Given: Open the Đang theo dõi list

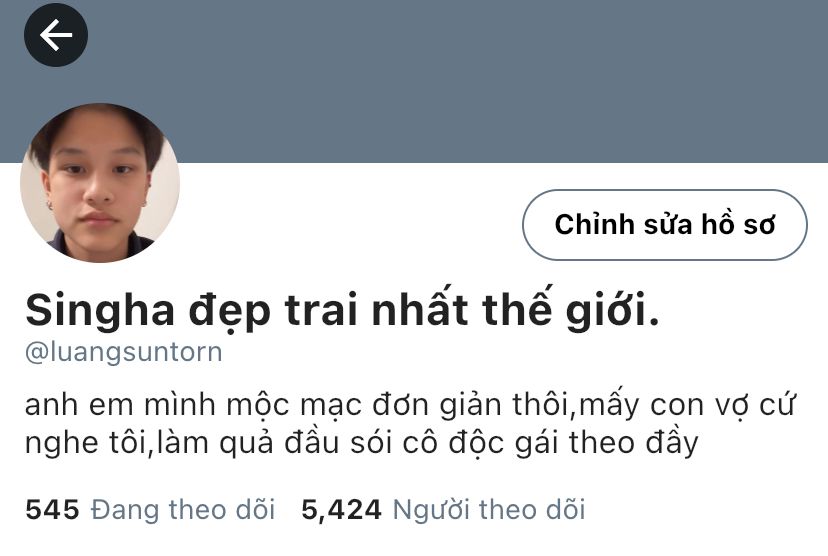Looking at the screenshot, I should tap(183, 510).
